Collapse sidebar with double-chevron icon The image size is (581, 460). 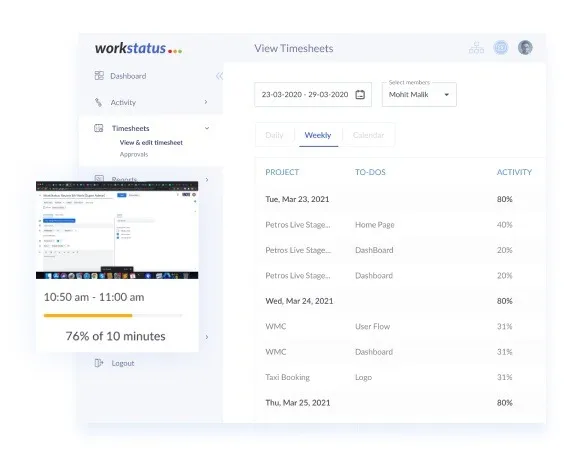click(x=219, y=76)
